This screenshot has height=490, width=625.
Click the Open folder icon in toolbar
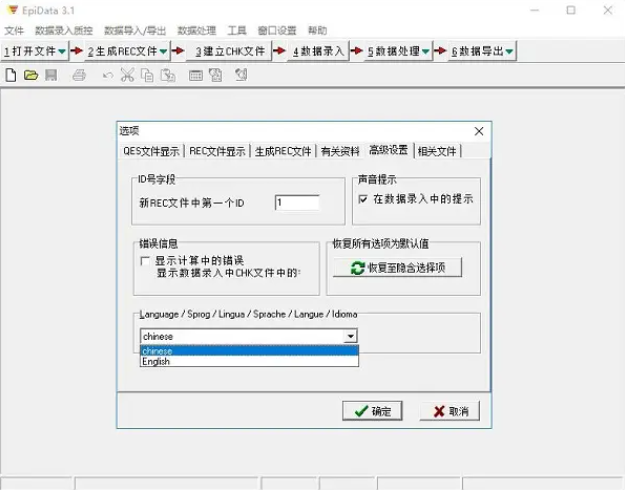(x=30, y=75)
